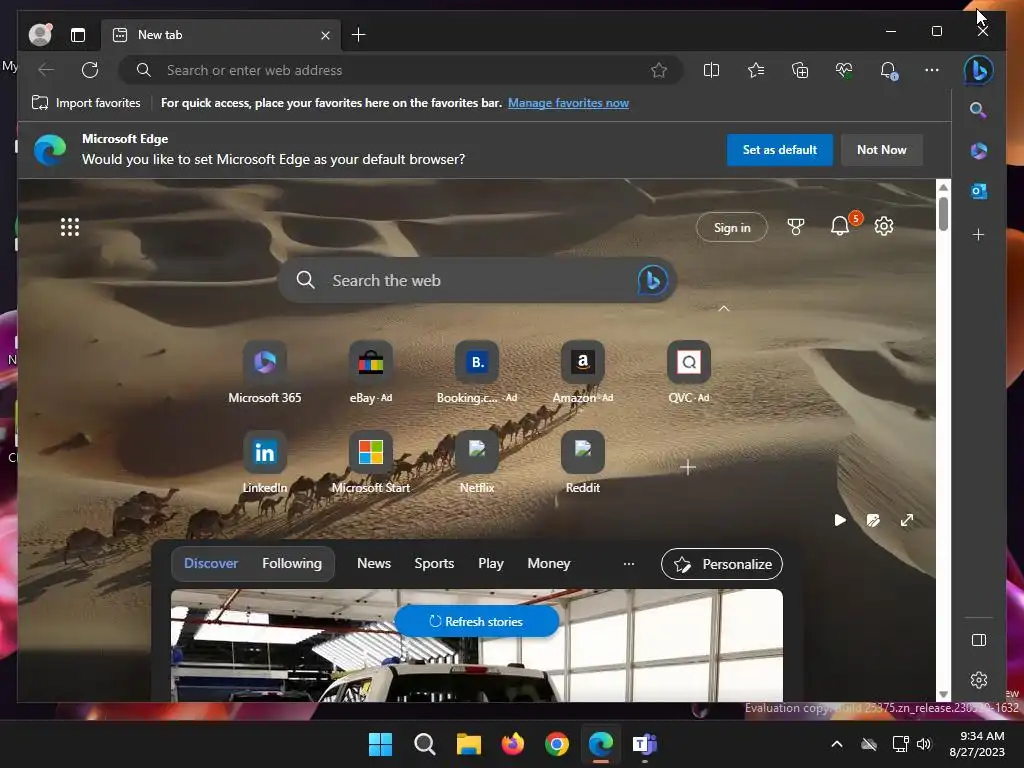Open sidebar settings gear icon
The height and width of the screenshot is (768, 1024).
coord(978,680)
